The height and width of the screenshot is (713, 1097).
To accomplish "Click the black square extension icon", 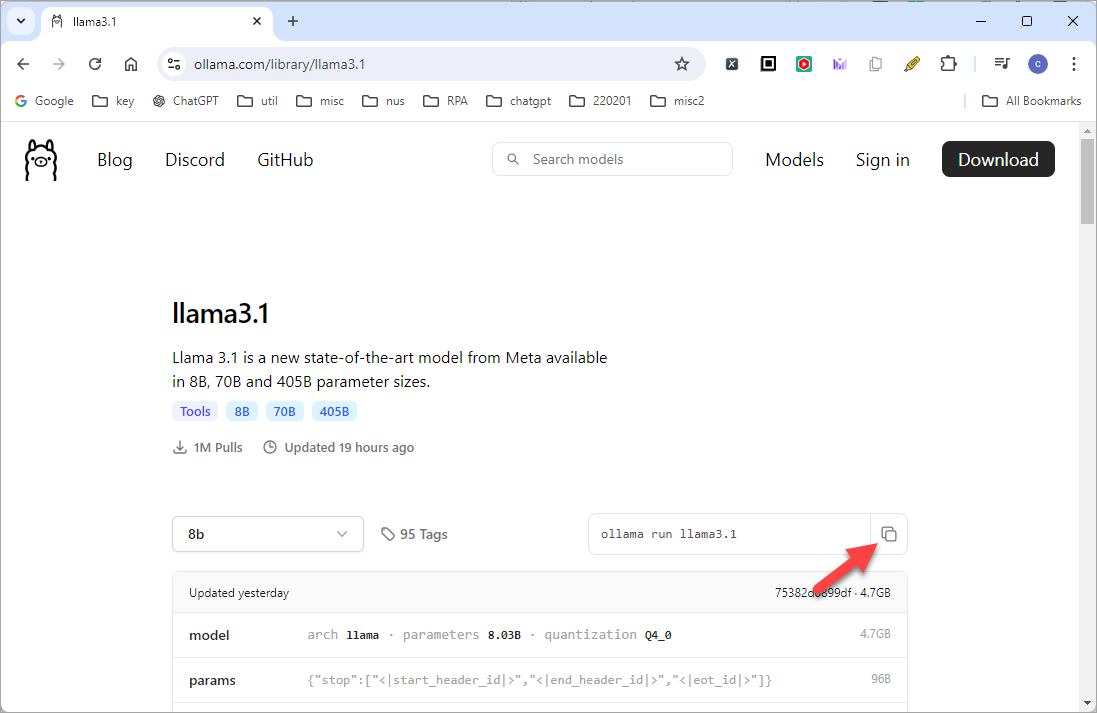I will tap(768, 64).
